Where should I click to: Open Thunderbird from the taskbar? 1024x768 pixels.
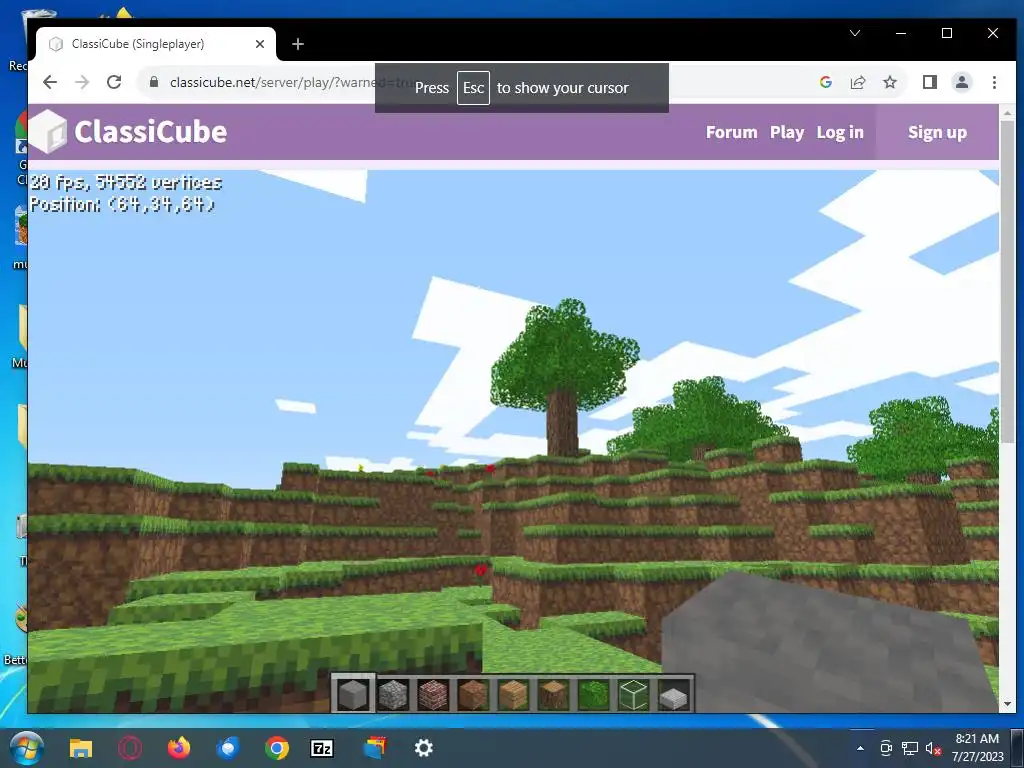(x=228, y=748)
